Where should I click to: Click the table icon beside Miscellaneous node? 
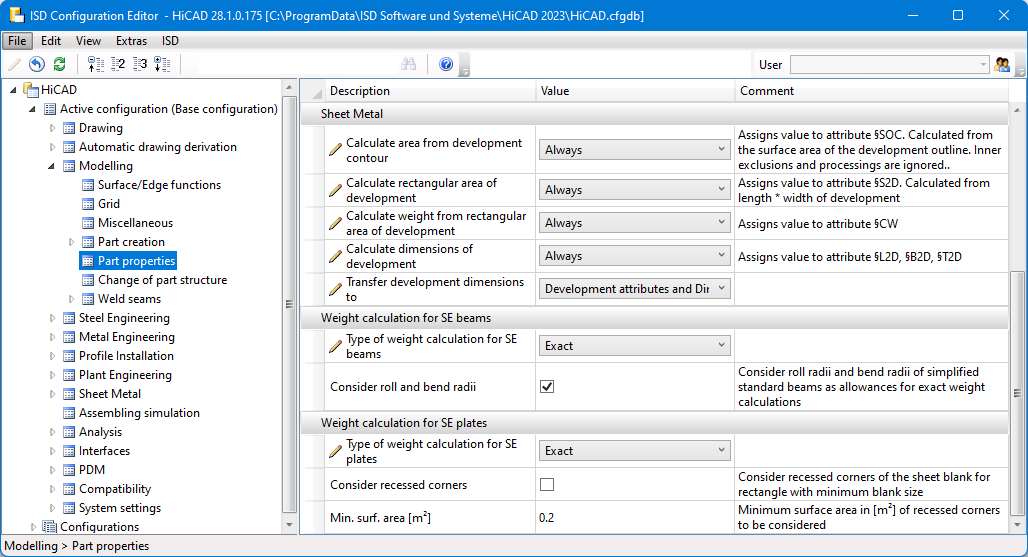(x=88, y=223)
